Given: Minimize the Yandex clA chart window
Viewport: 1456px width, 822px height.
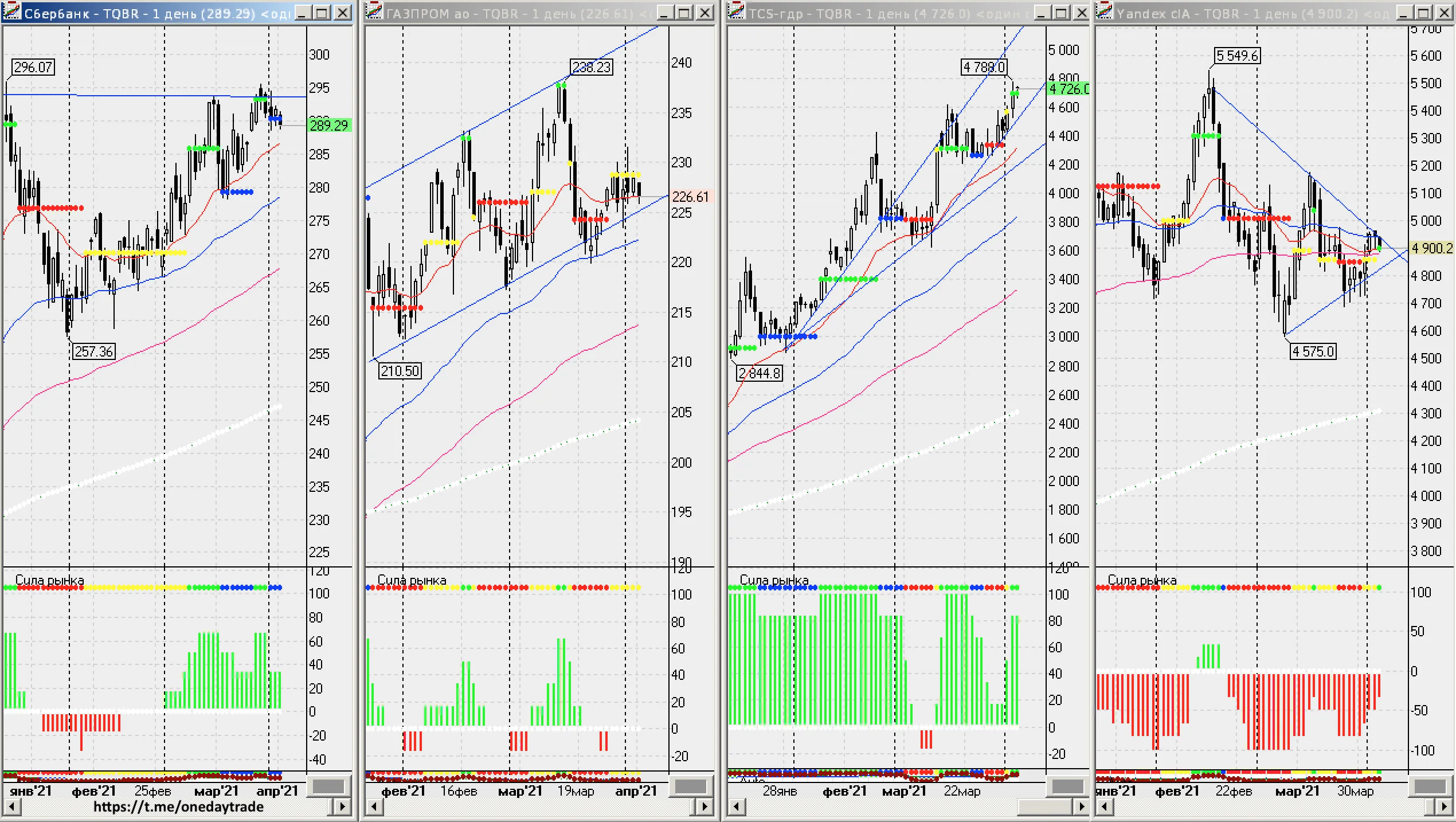Looking at the screenshot, I should pyautogui.click(x=1406, y=12).
